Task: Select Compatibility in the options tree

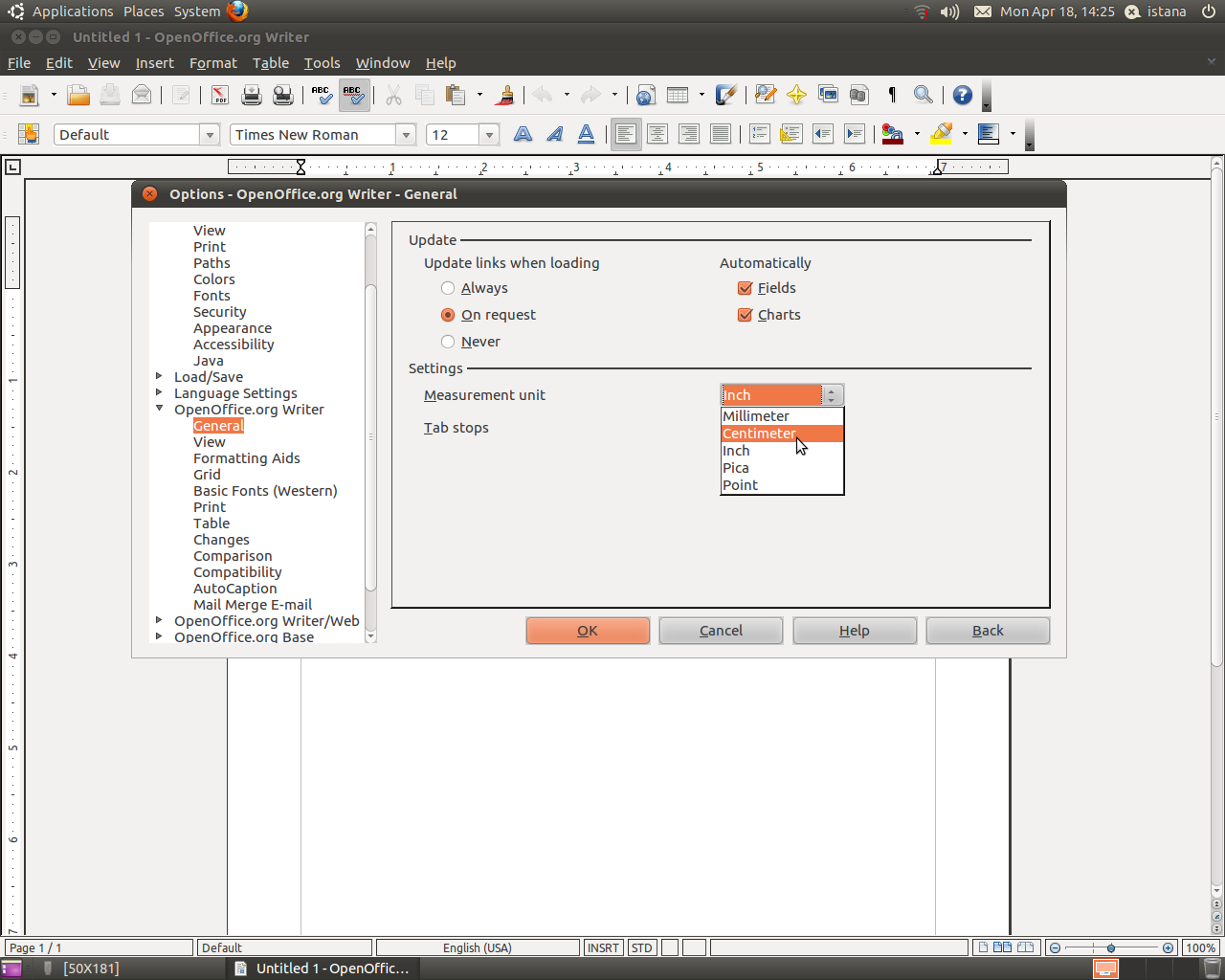Action: [x=237, y=571]
